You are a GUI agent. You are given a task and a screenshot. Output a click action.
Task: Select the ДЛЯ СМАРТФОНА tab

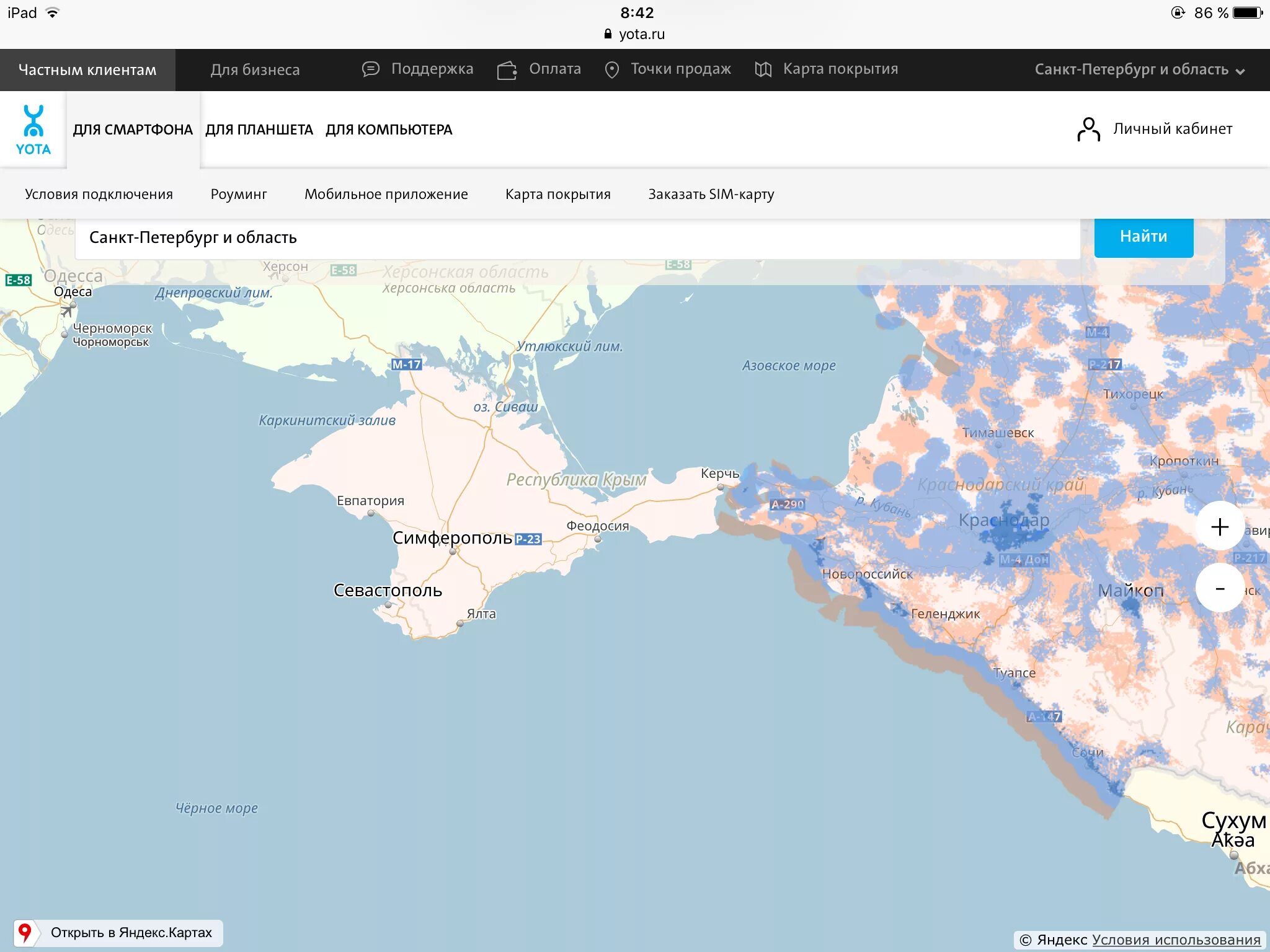(133, 130)
